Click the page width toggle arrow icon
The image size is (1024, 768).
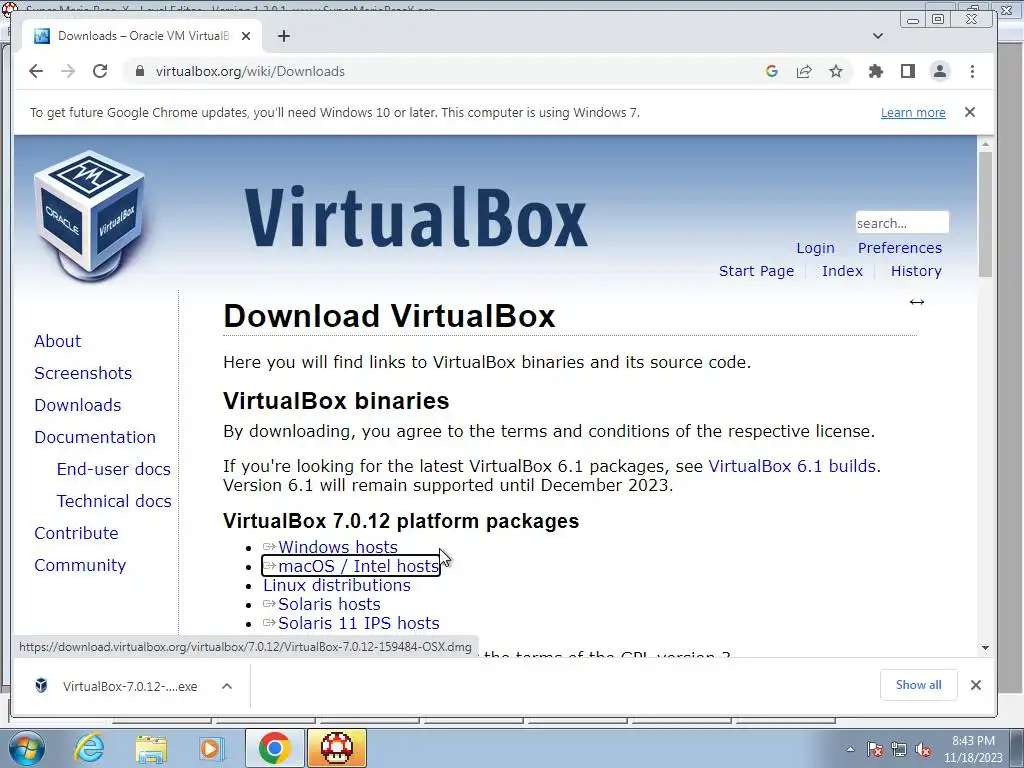[916, 302]
